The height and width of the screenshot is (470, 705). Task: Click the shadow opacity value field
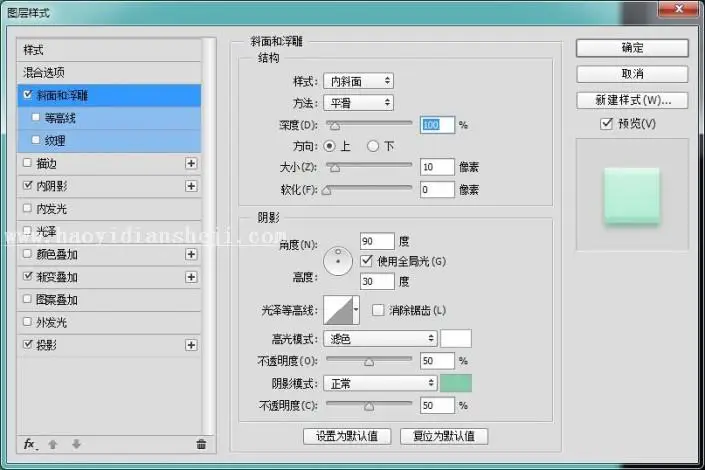[x=437, y=405]
